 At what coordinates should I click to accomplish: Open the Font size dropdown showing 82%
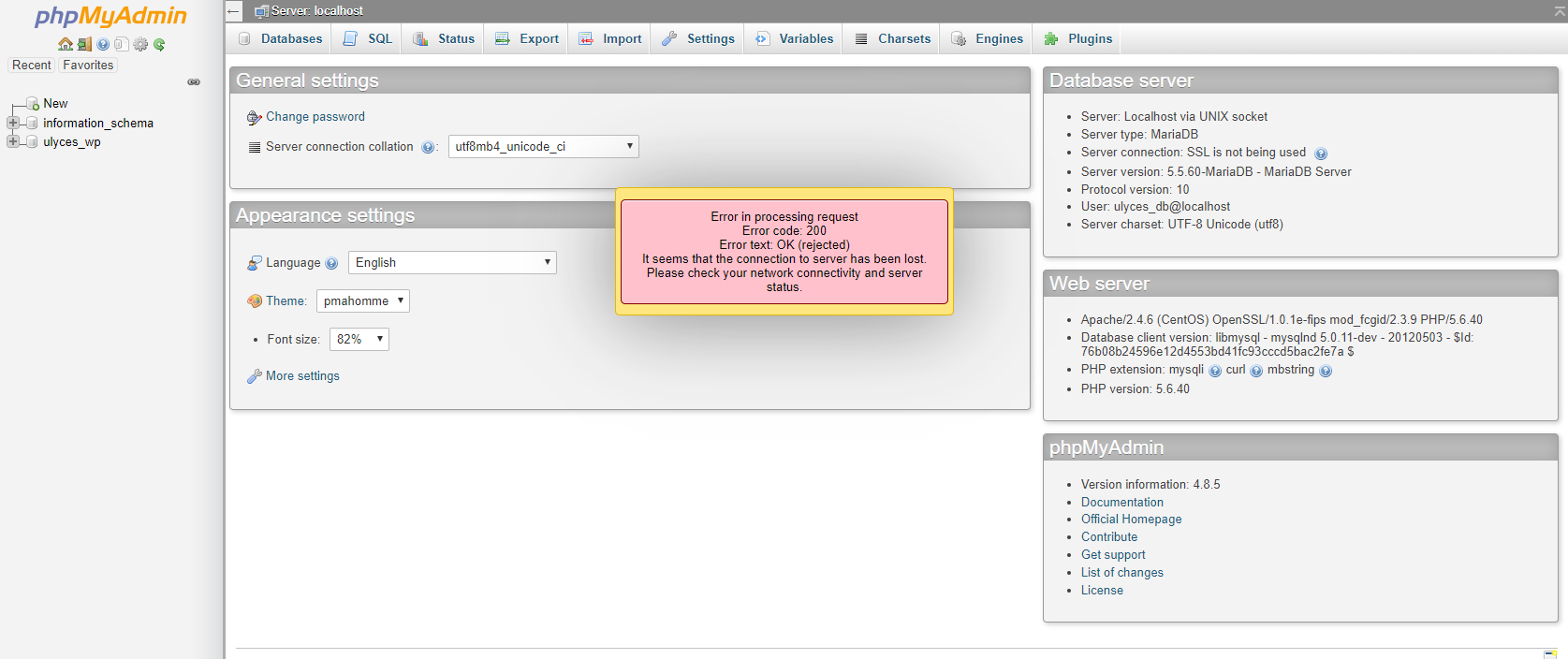click(x=359, y=340)
